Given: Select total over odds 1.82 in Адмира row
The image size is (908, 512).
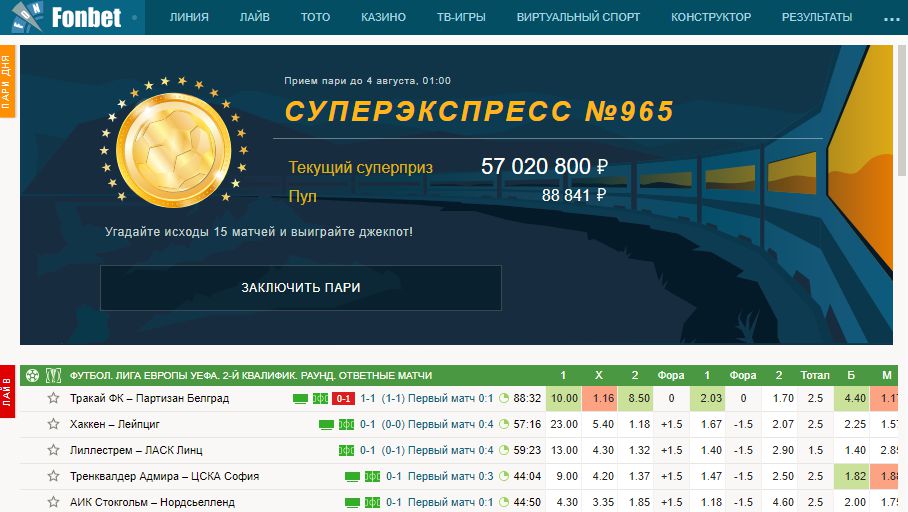Looking at the screenshot, I should coord(851,476).
